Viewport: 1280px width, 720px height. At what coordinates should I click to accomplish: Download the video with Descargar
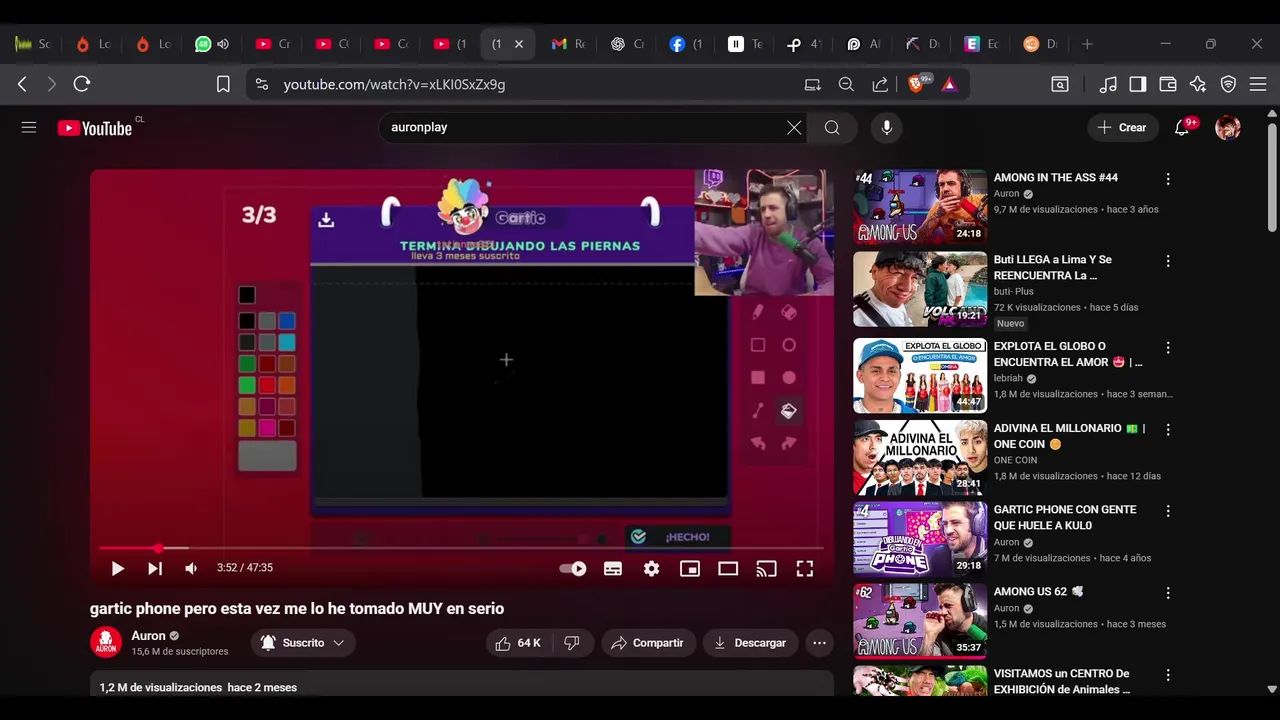click(750, 643)
